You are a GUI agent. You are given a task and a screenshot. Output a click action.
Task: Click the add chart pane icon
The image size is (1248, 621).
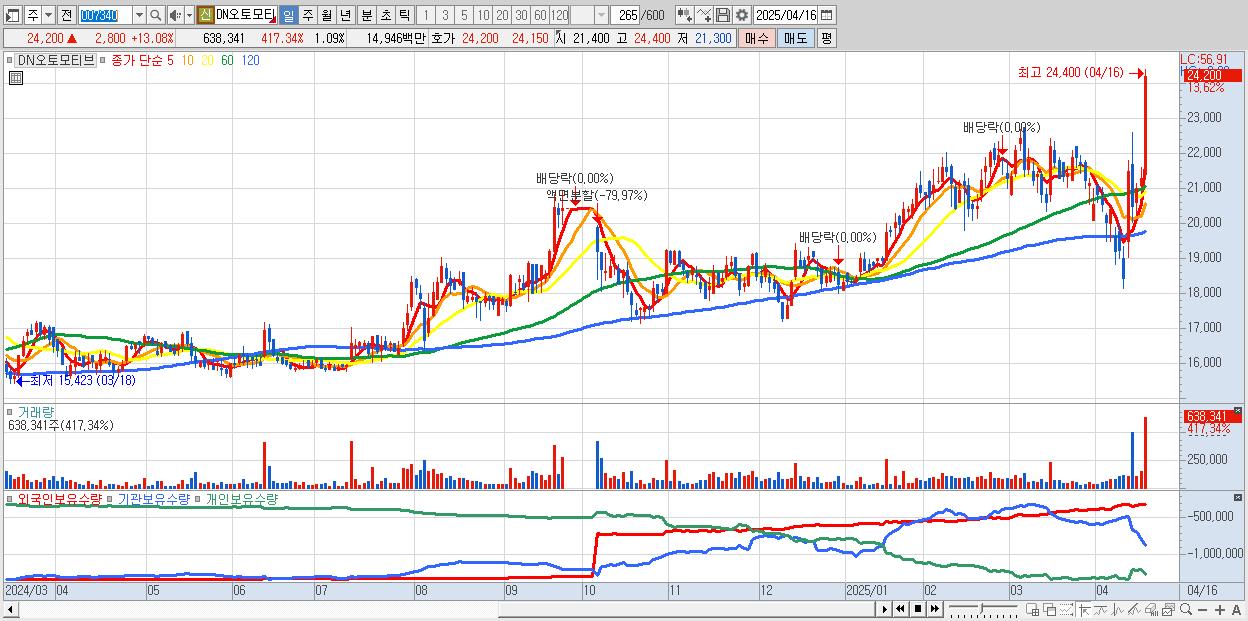(x=1032, y=609)
